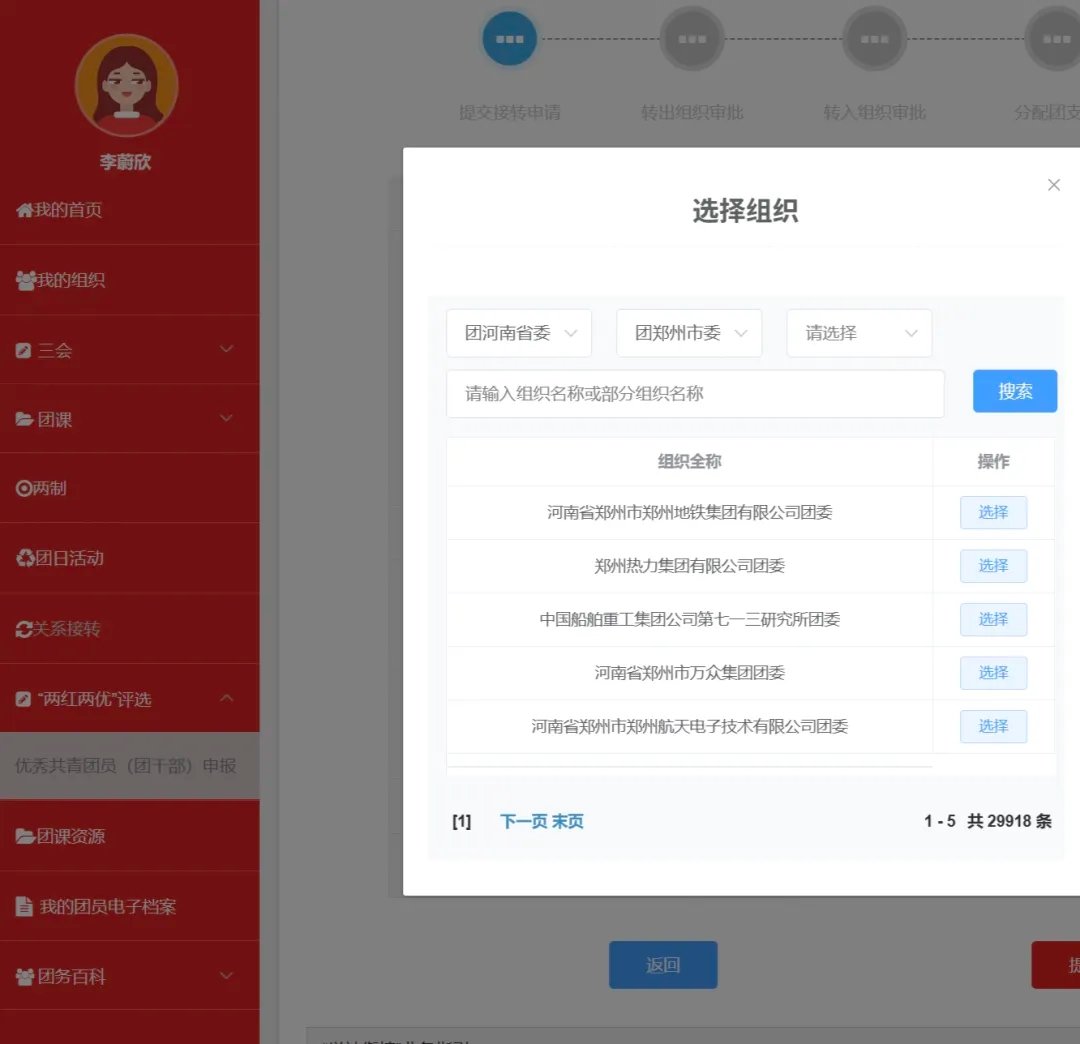Click the user avatar of 李蔚欣

126,86
